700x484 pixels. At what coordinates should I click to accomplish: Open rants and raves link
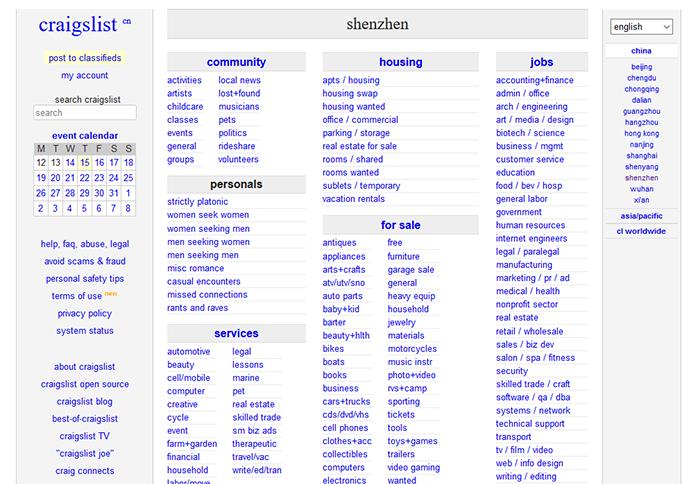[197, 308]
